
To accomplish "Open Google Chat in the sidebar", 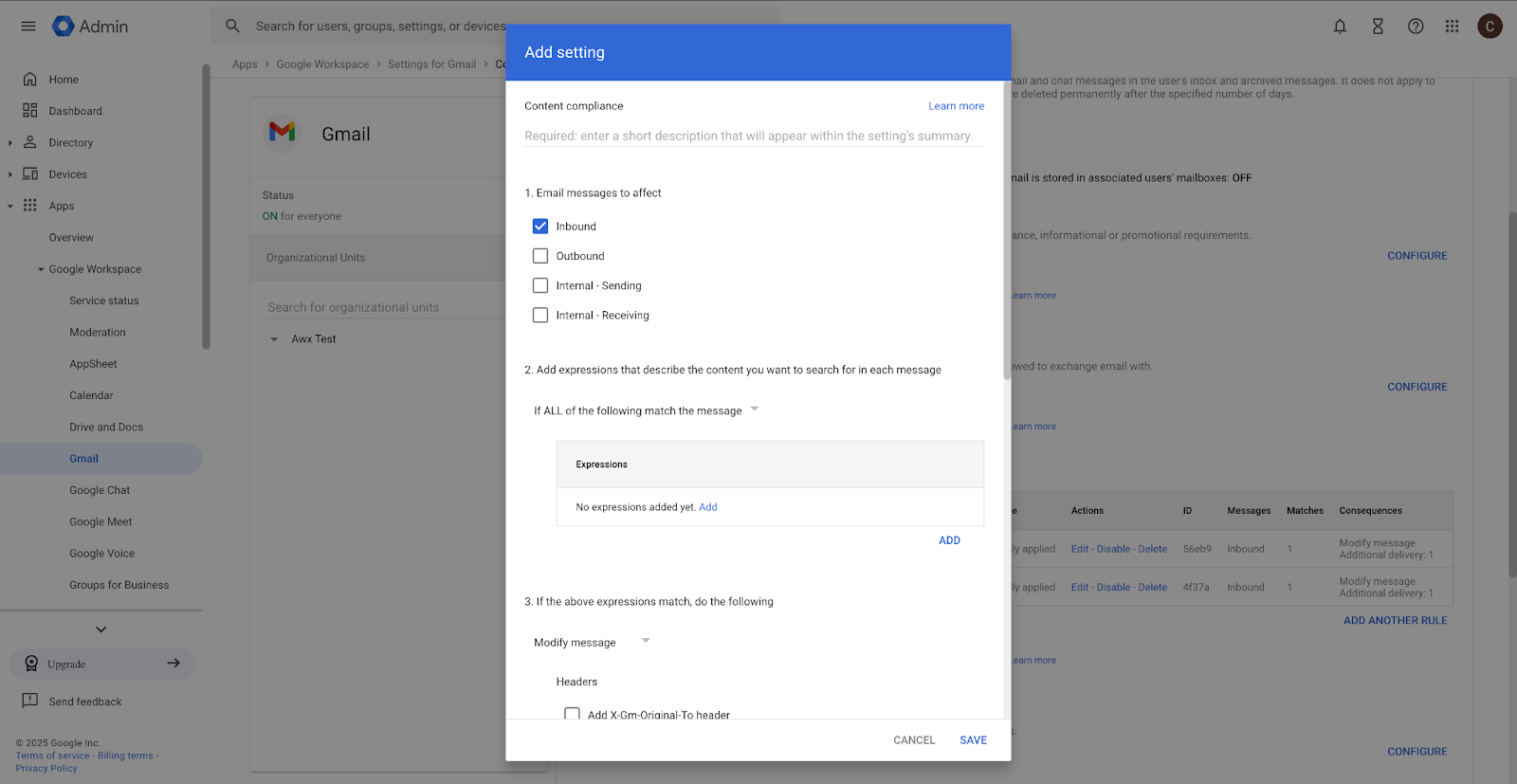I will click(x=100, y=490).
